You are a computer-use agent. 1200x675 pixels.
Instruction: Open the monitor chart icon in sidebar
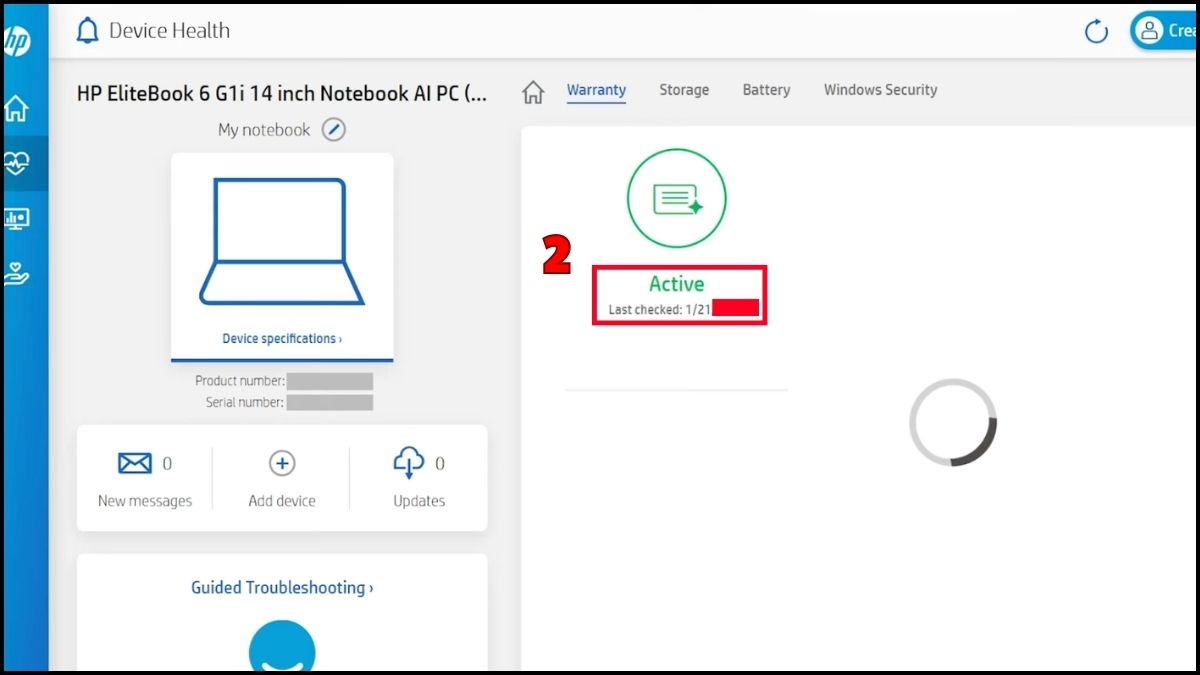tap(17, 219)
